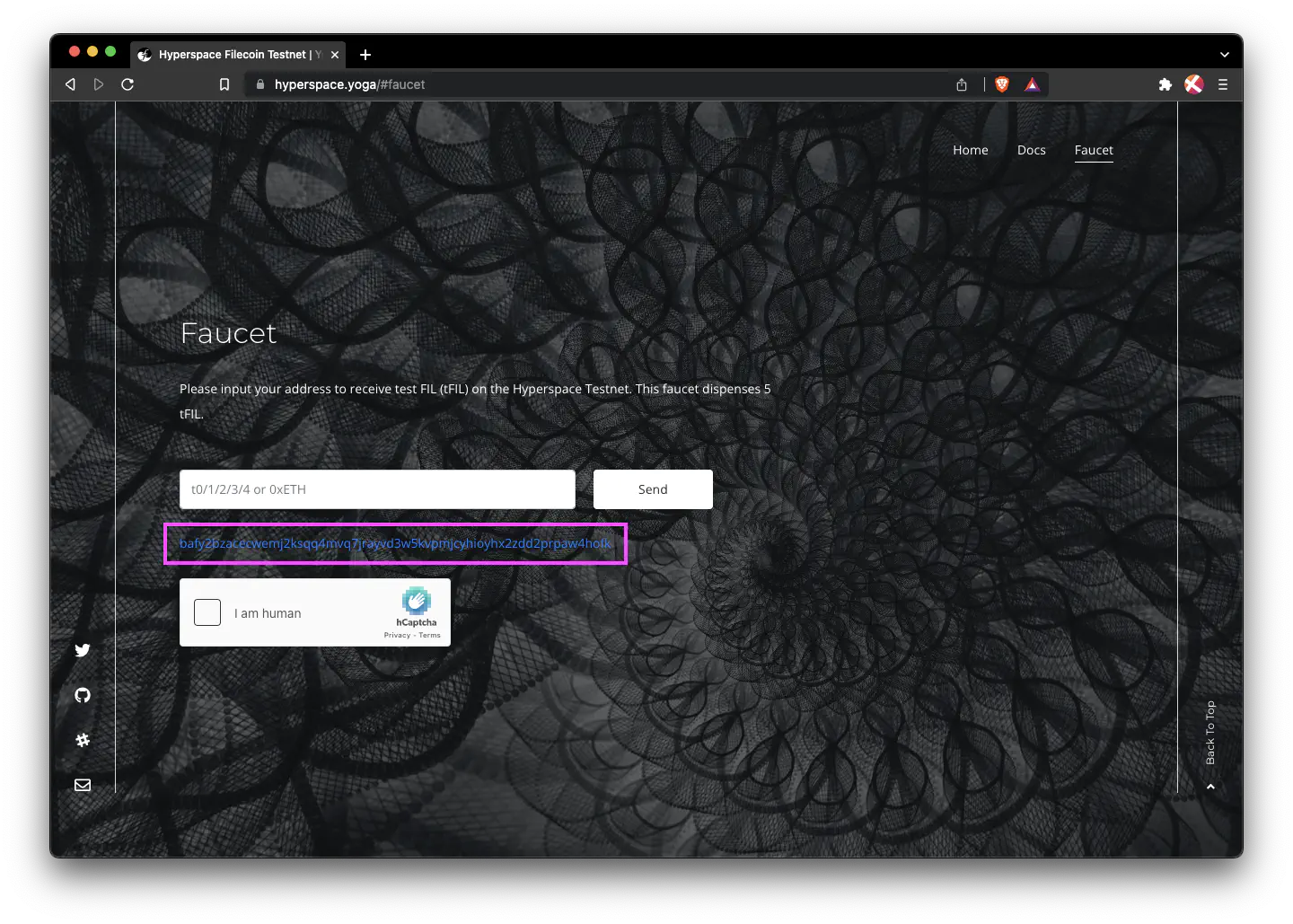Bookmark this page with the bookmark icon
The height and width of the screenshot is (924, 1293).
tap(224, 84)
